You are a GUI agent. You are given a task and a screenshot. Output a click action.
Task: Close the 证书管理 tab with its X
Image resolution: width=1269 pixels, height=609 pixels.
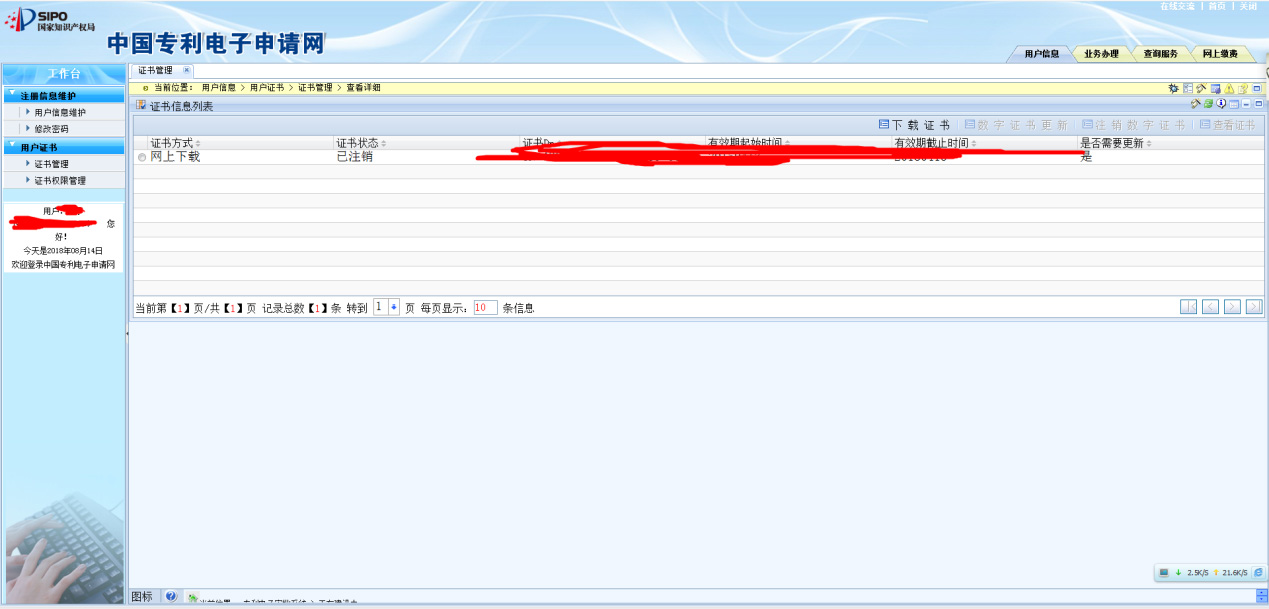click(x=186, y=71)
